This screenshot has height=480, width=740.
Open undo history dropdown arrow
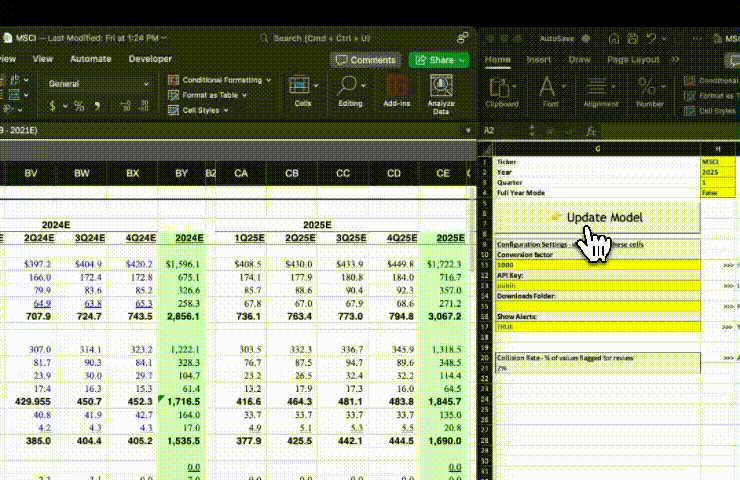pos(664,39)
